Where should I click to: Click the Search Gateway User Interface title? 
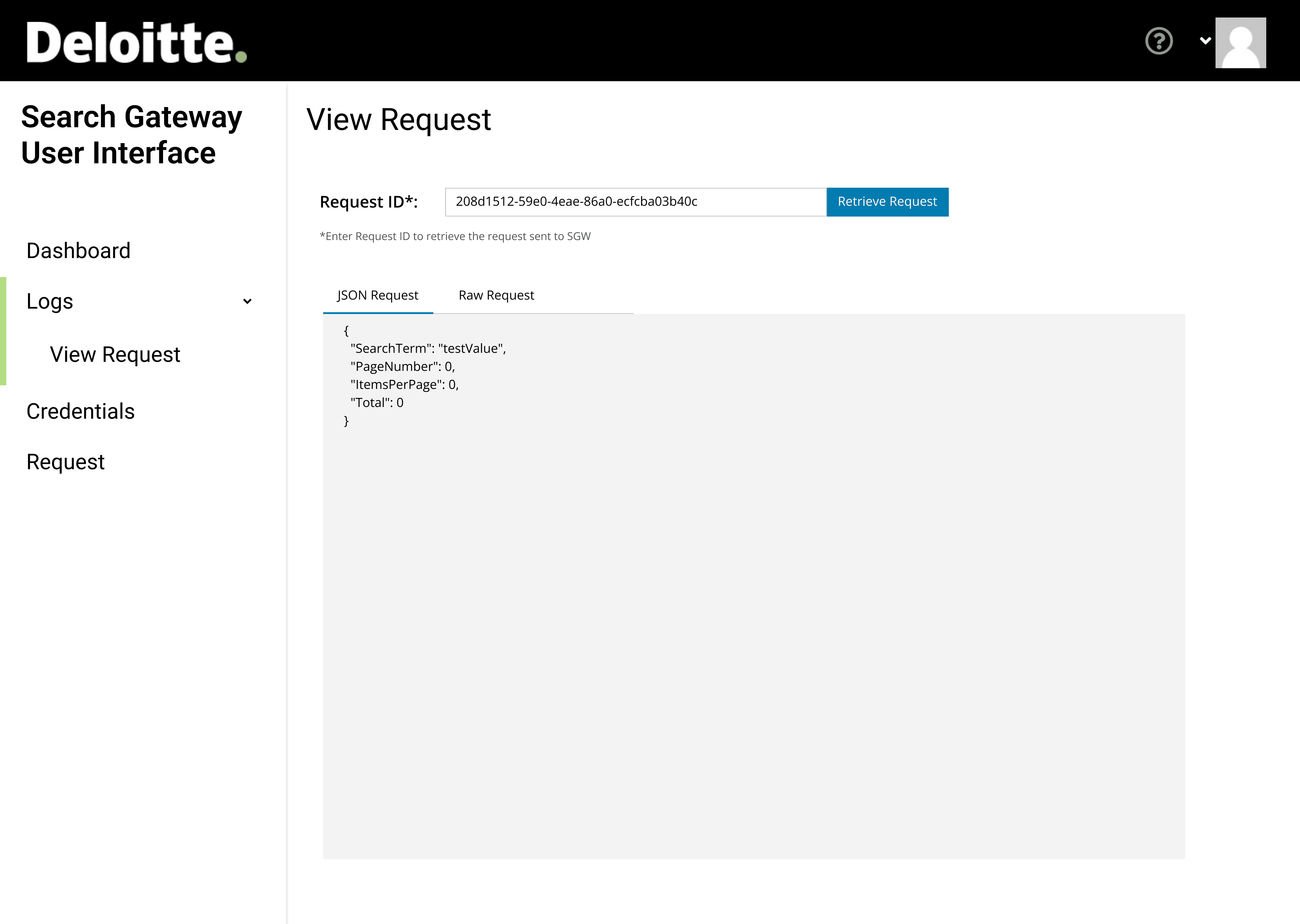[x=132, y=135]
